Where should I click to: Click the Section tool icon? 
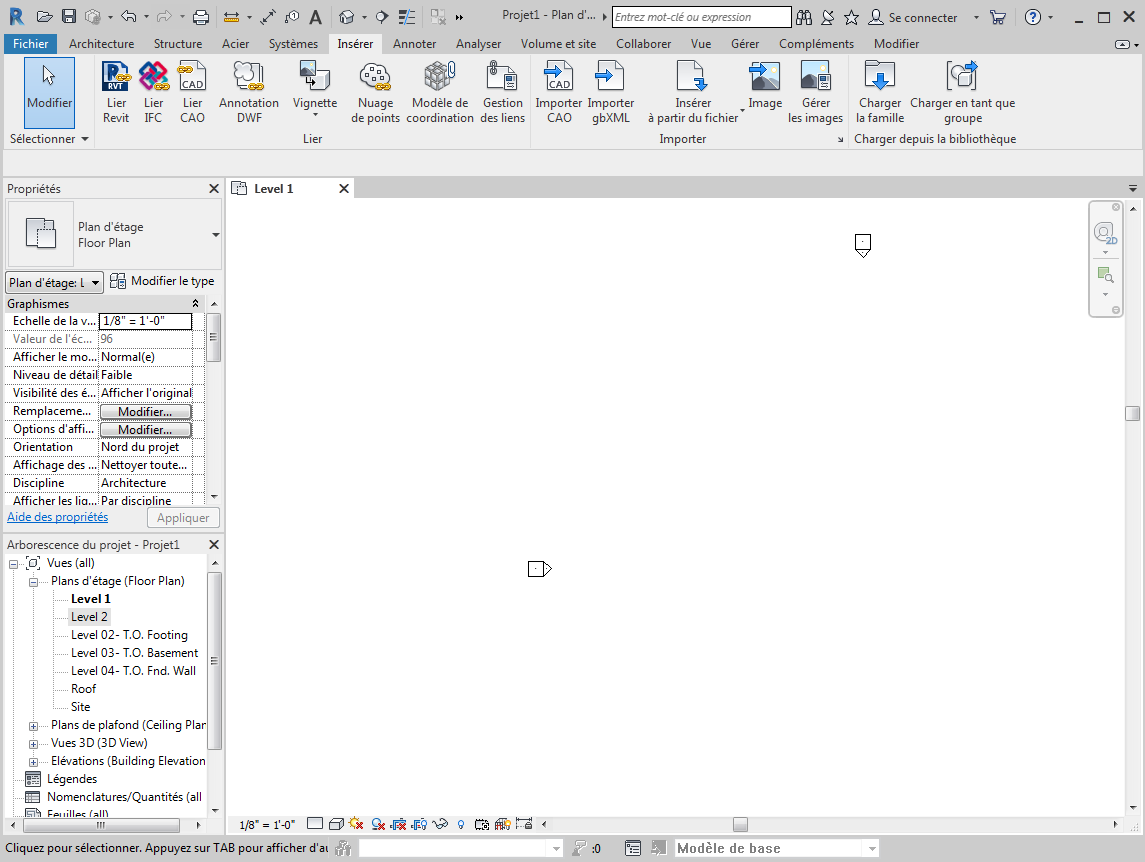point(381,17)
